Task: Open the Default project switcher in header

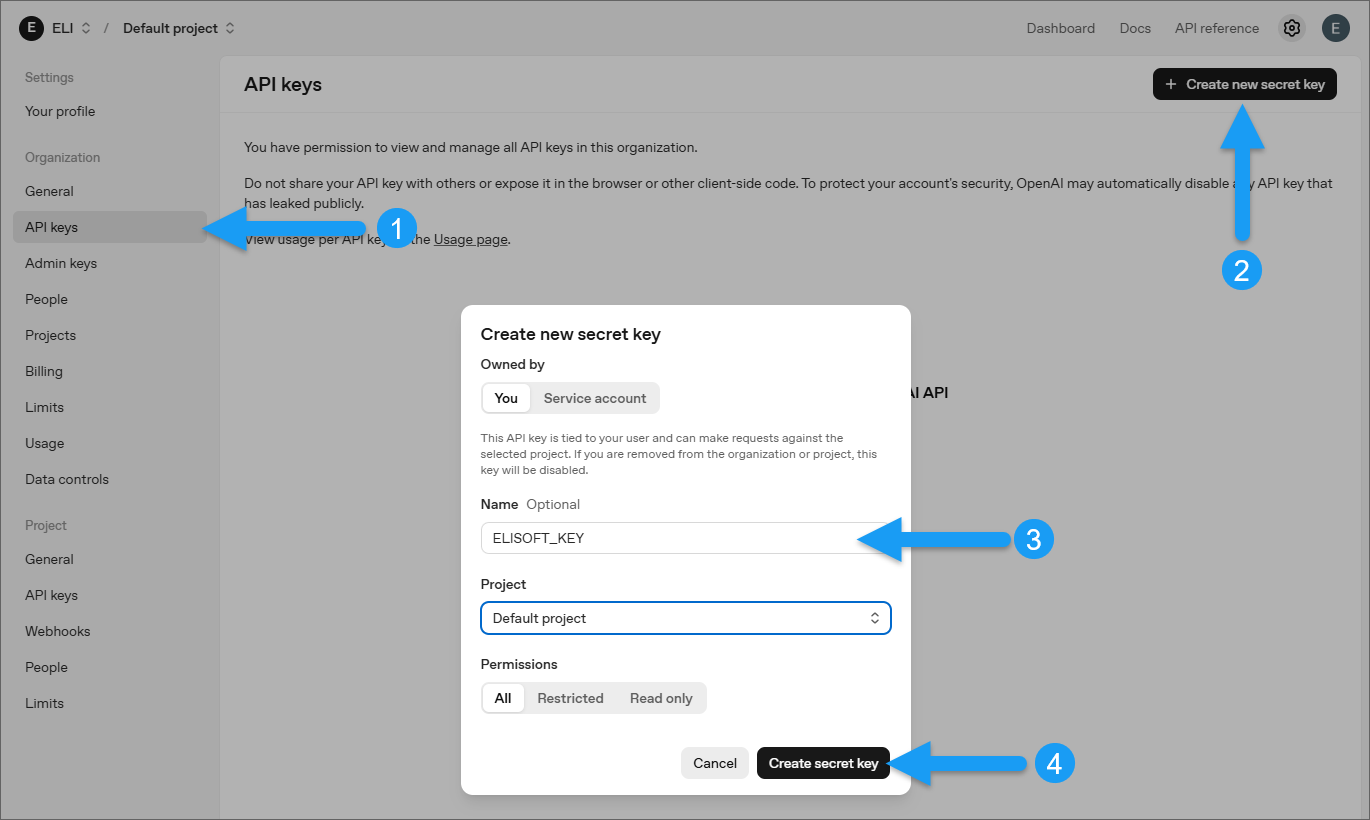Action: [179, 28]
